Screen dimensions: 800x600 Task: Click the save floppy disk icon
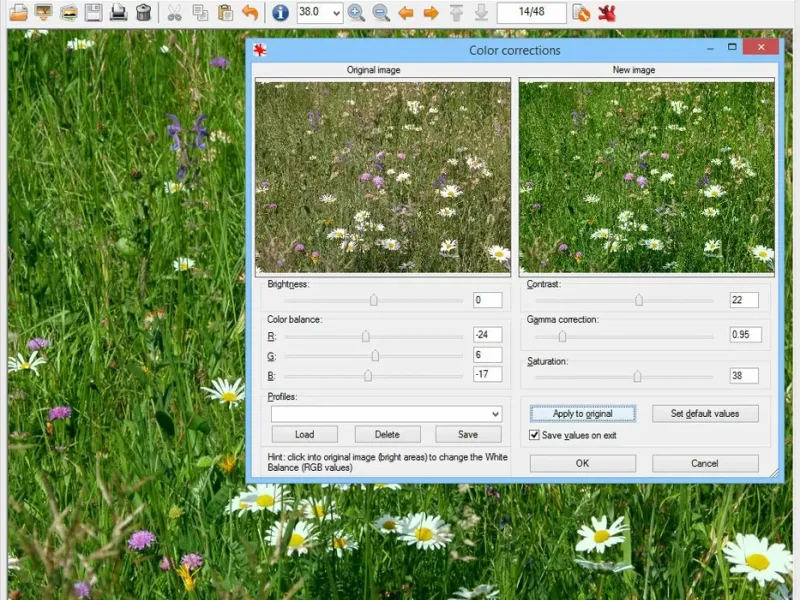pos(93,13)
